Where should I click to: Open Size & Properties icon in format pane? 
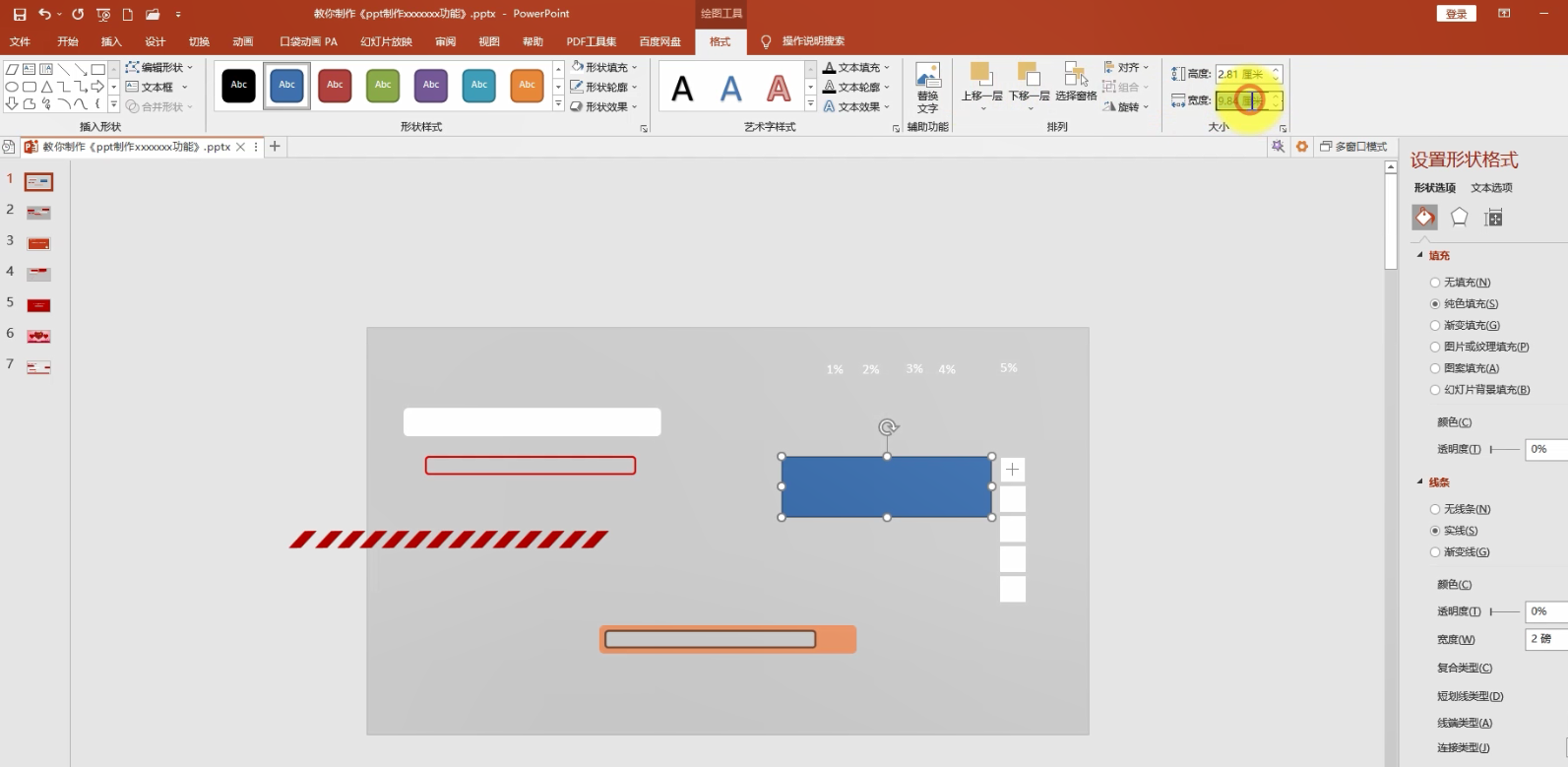coord(1493,218)
